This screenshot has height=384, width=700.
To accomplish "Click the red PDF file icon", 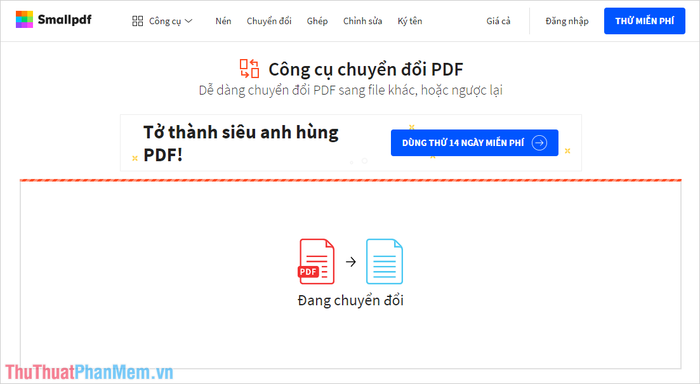I will pos(317,262).
